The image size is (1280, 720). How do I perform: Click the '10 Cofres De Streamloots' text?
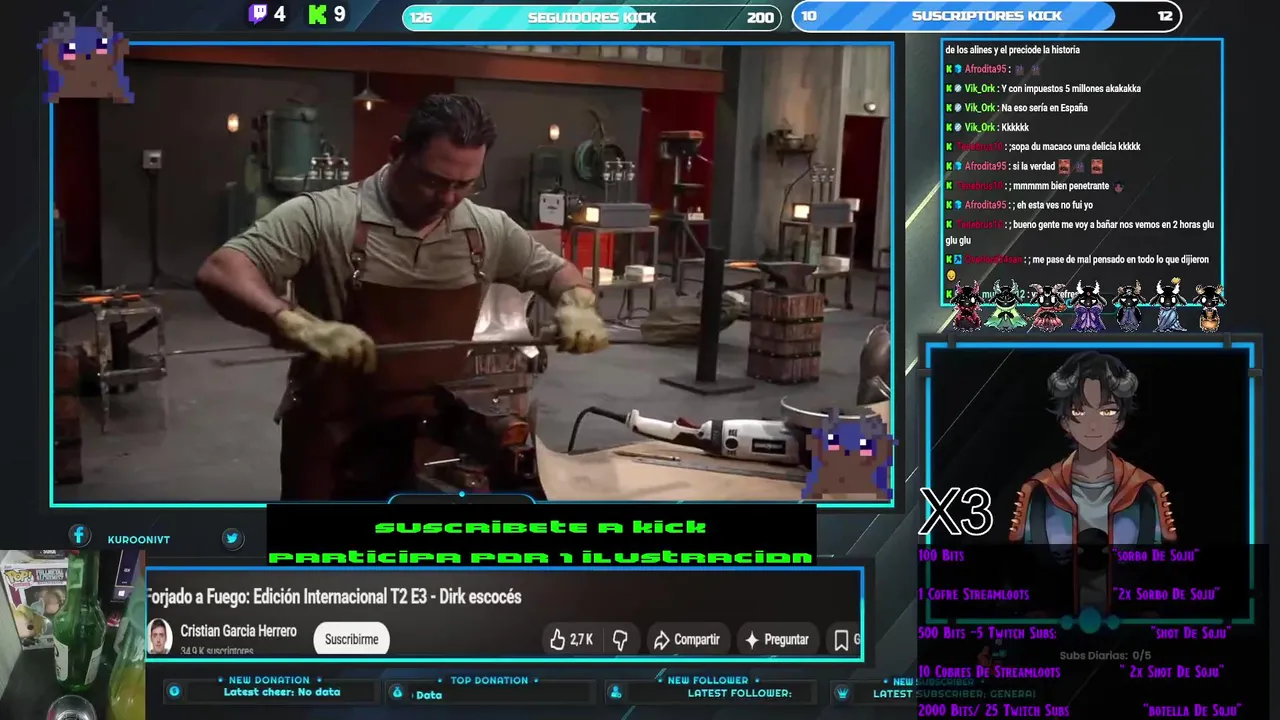[989, 672]
